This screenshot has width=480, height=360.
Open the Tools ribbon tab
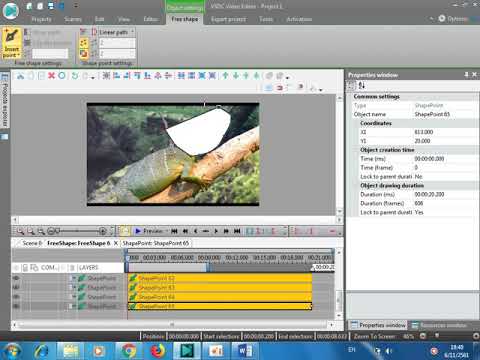(x=266, y=19)
